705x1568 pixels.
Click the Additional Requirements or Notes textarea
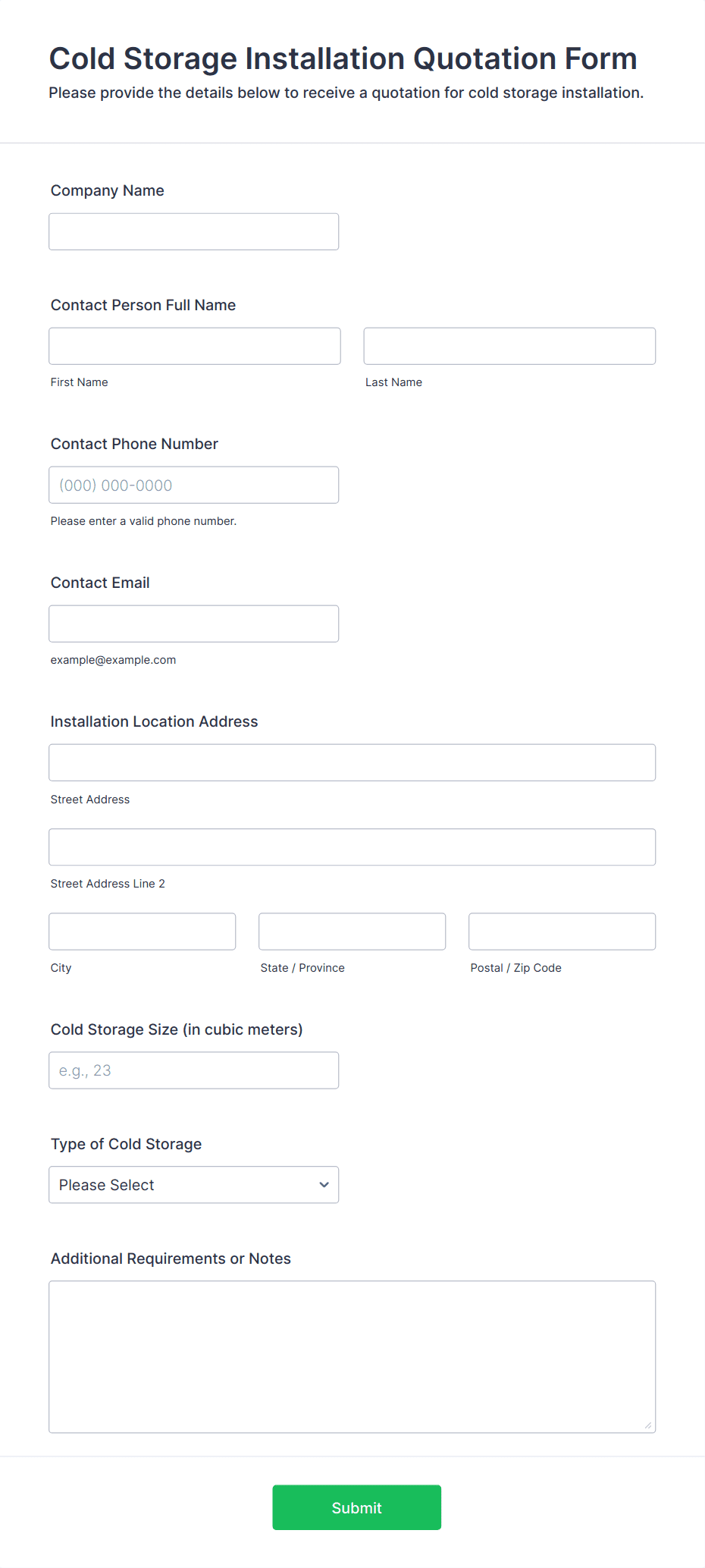point(352,1357)
